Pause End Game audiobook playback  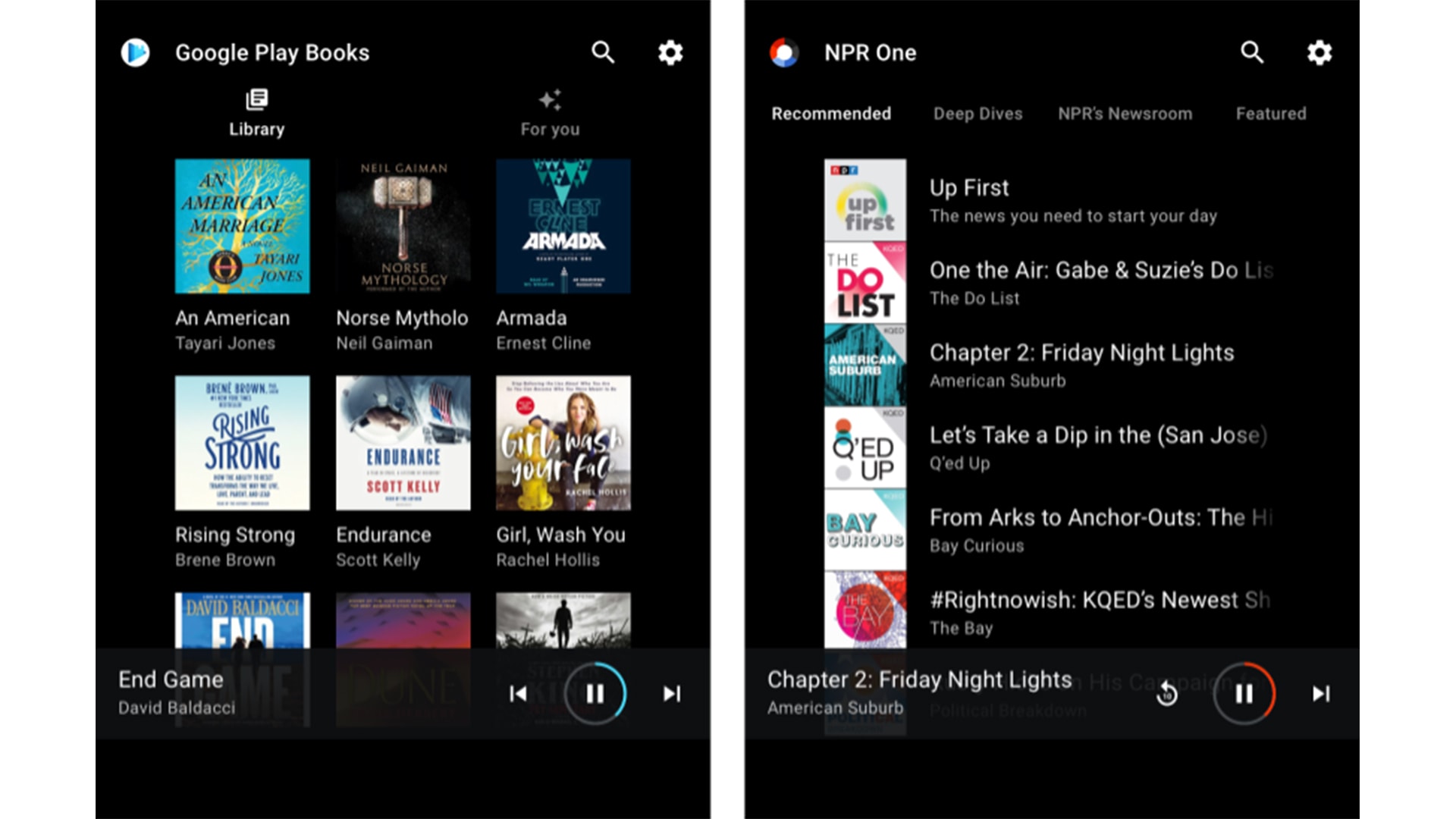[595, 694]
